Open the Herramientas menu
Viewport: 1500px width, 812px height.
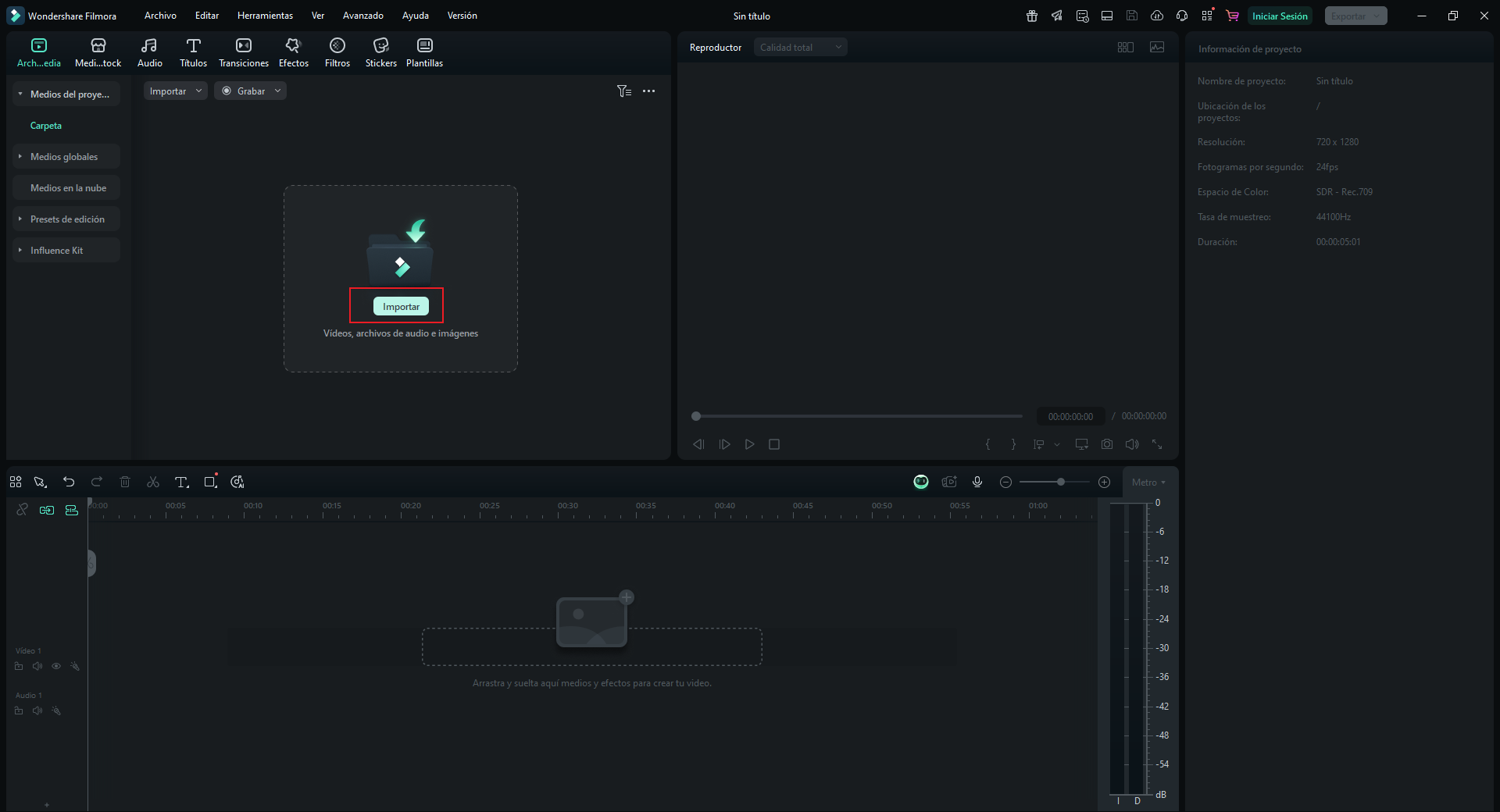pos(264,15)
